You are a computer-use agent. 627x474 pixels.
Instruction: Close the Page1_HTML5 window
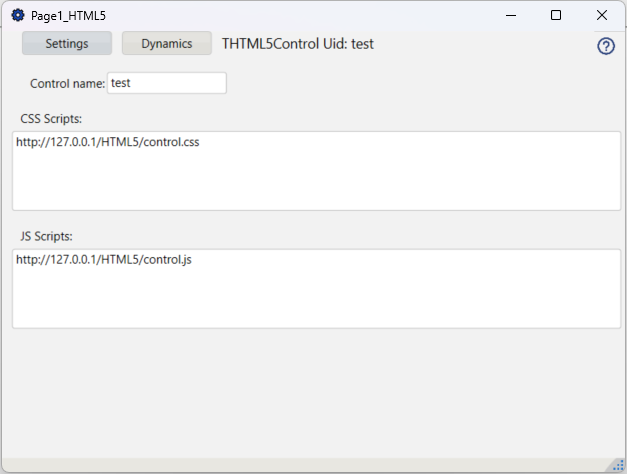[601, 16]
